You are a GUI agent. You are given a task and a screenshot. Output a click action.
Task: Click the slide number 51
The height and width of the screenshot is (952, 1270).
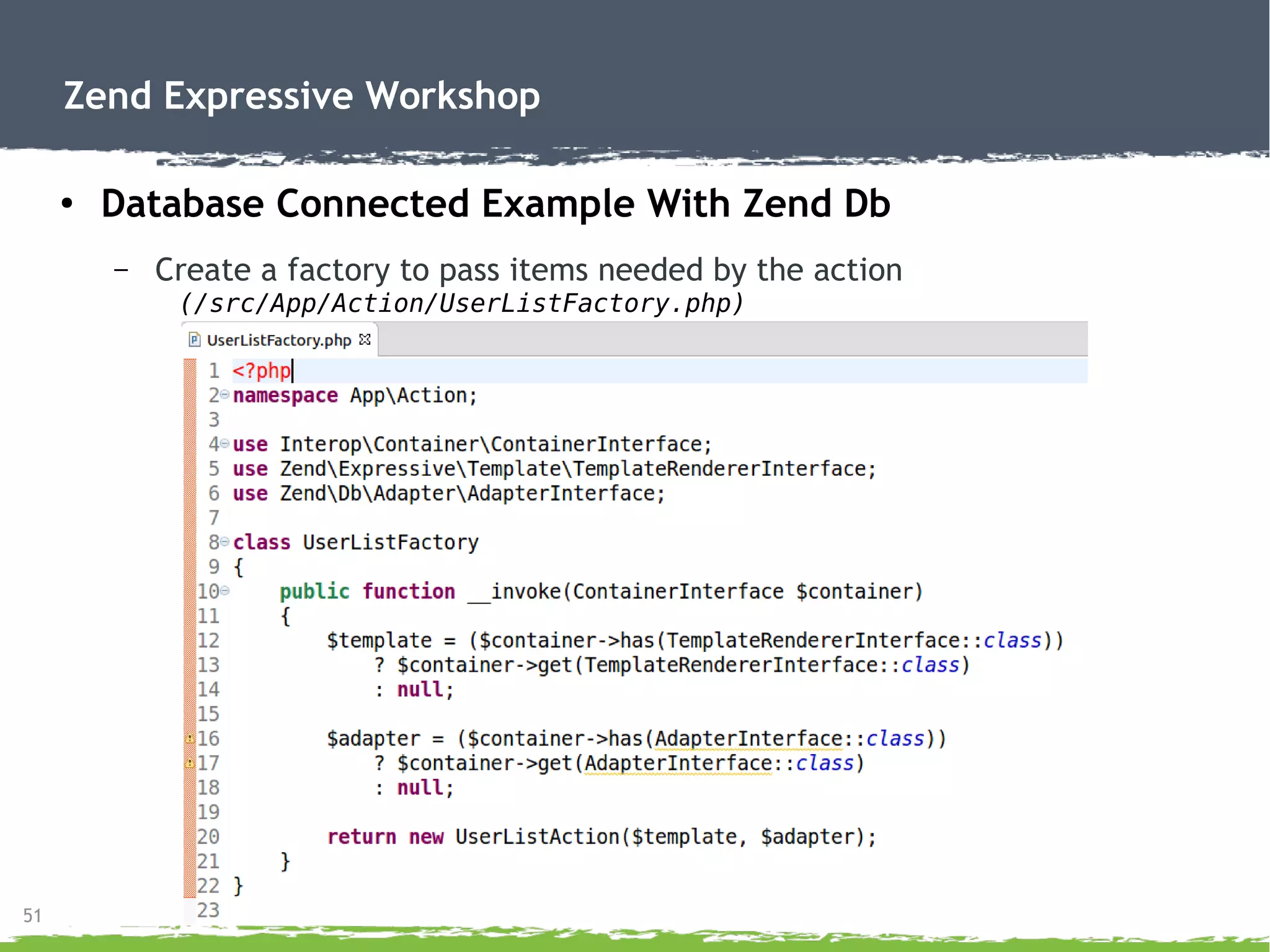(32, 915)
